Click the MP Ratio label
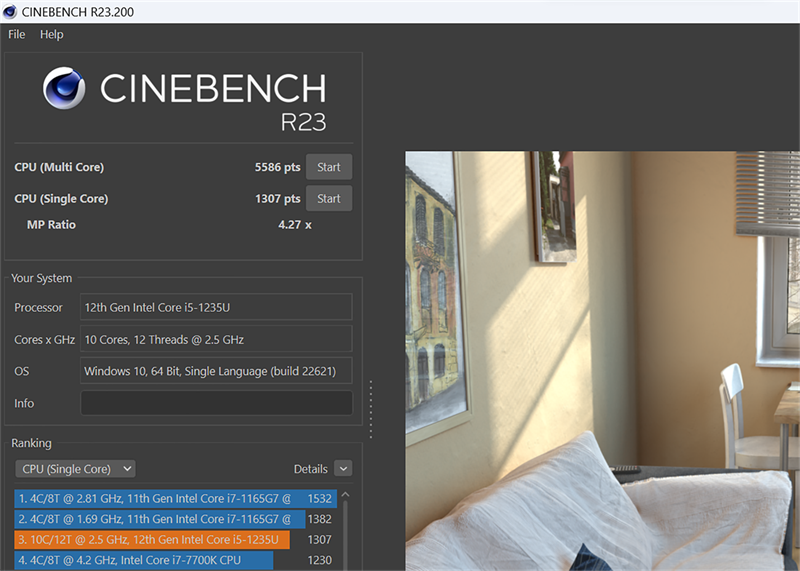The width and height of the screenshot is (800, 571). pos(51,225)
